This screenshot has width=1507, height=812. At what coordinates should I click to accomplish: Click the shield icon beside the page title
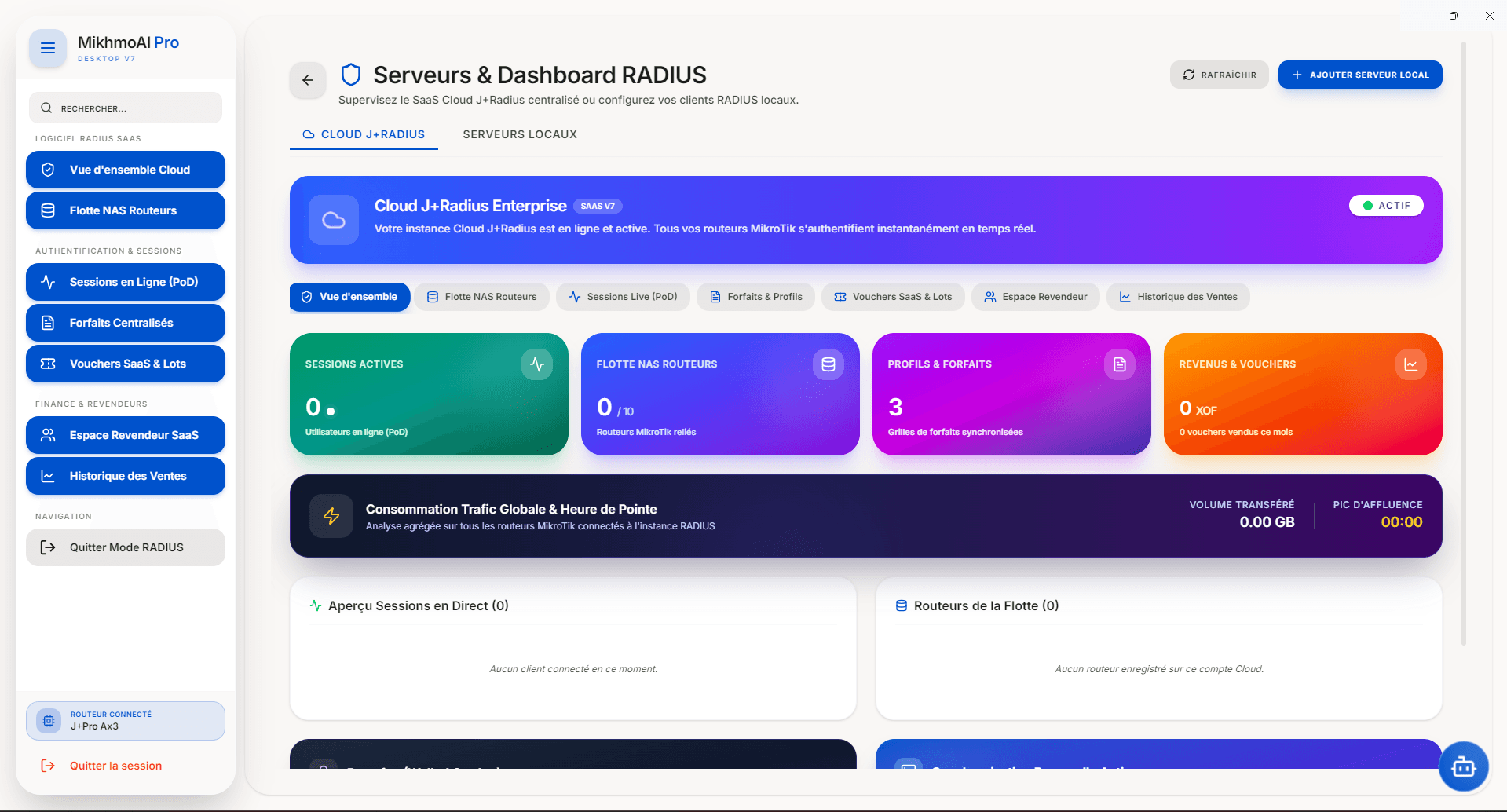pyautogui.click(x=351, y=75)
